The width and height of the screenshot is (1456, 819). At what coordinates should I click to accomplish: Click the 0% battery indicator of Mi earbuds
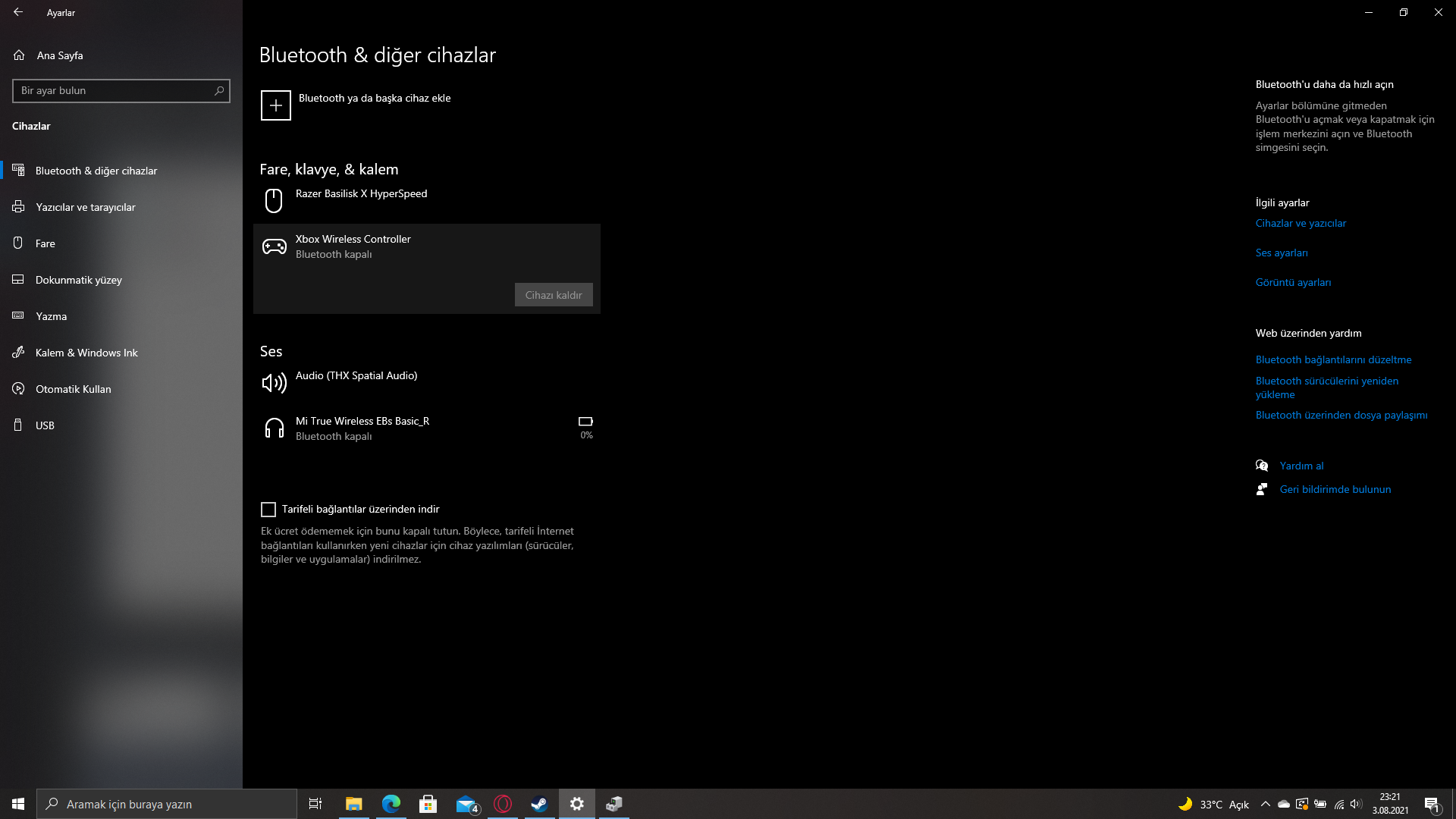[x=585, y=428]
